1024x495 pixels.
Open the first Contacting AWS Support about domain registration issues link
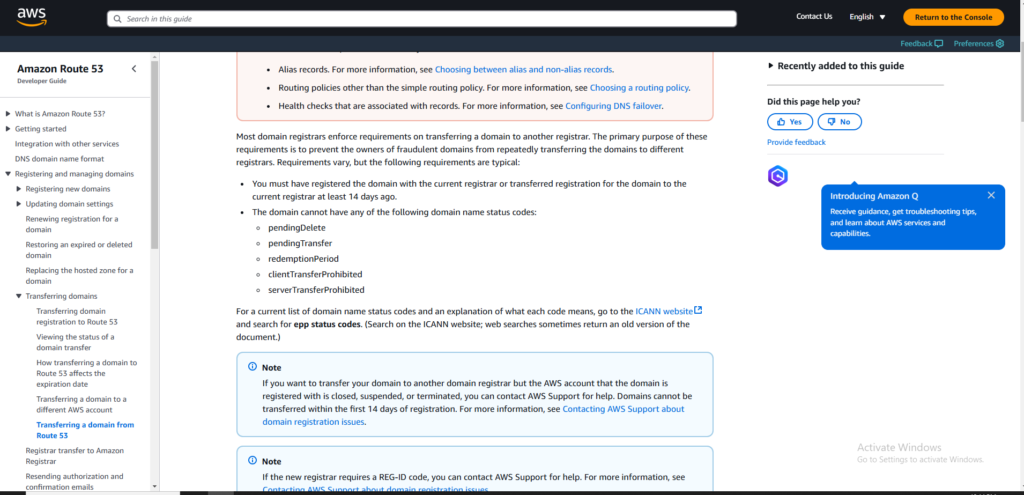(x=473, y=415)
